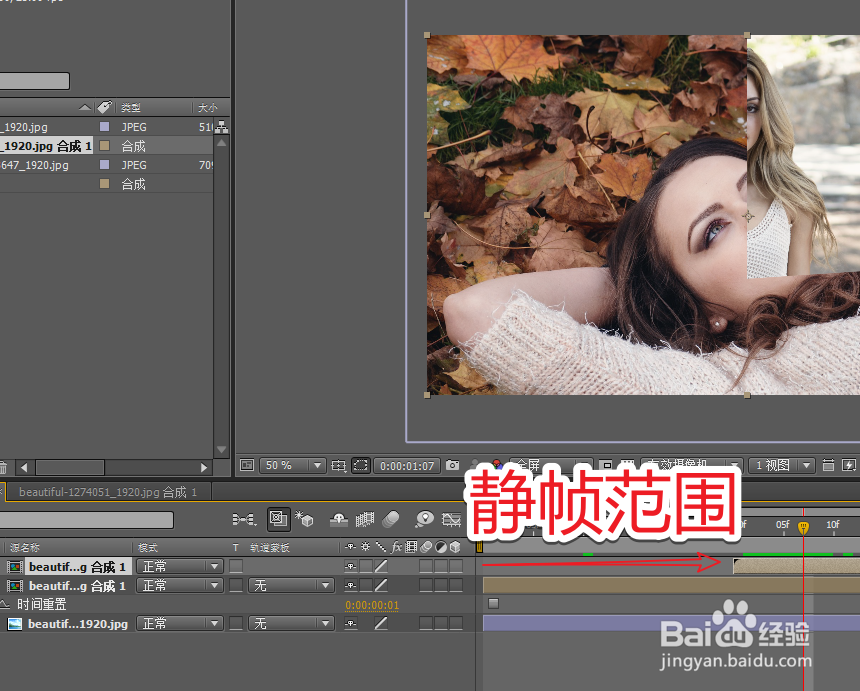Click the 模式 column header
Image resolution: width=860 pixels, height=691 pixels.
point(148,547)
